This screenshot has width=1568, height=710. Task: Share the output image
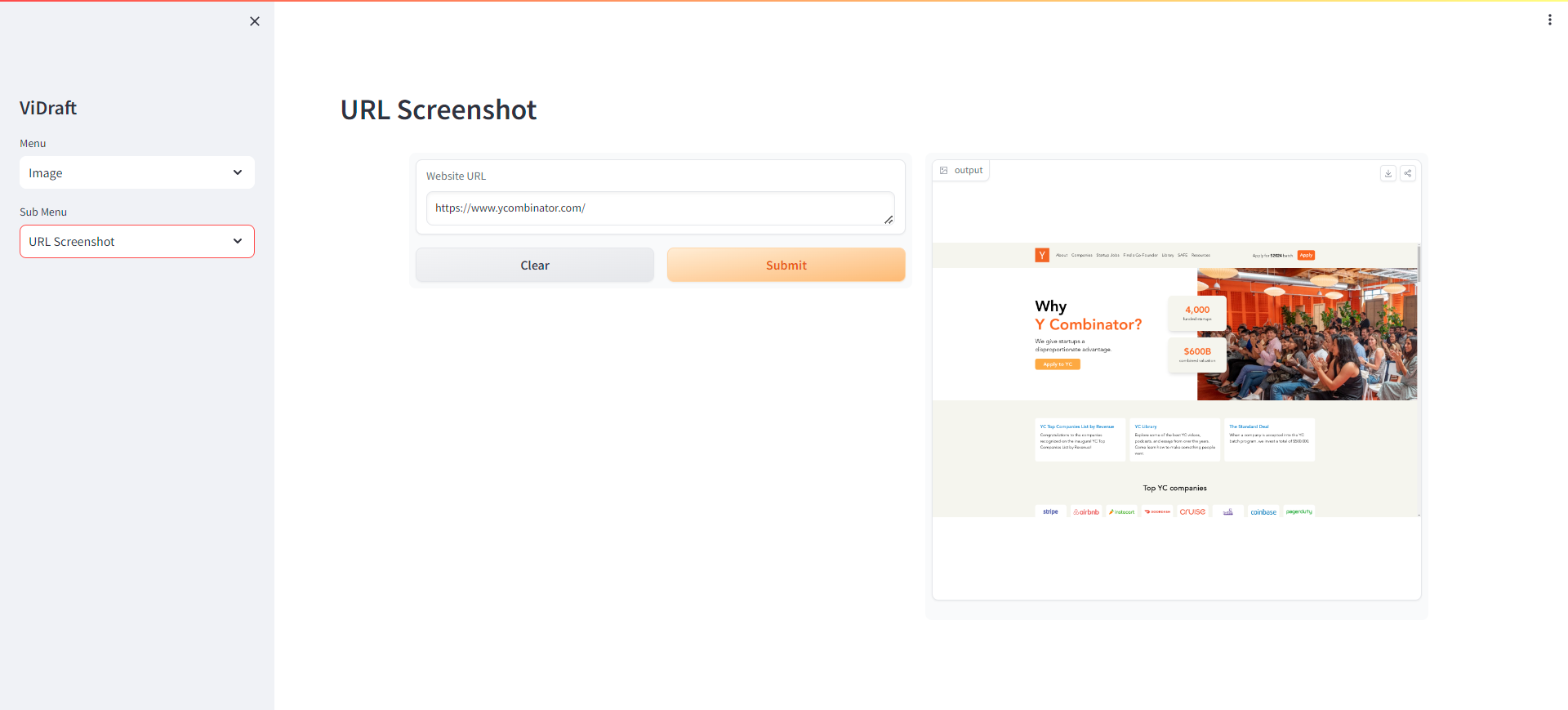point(1408,173)
